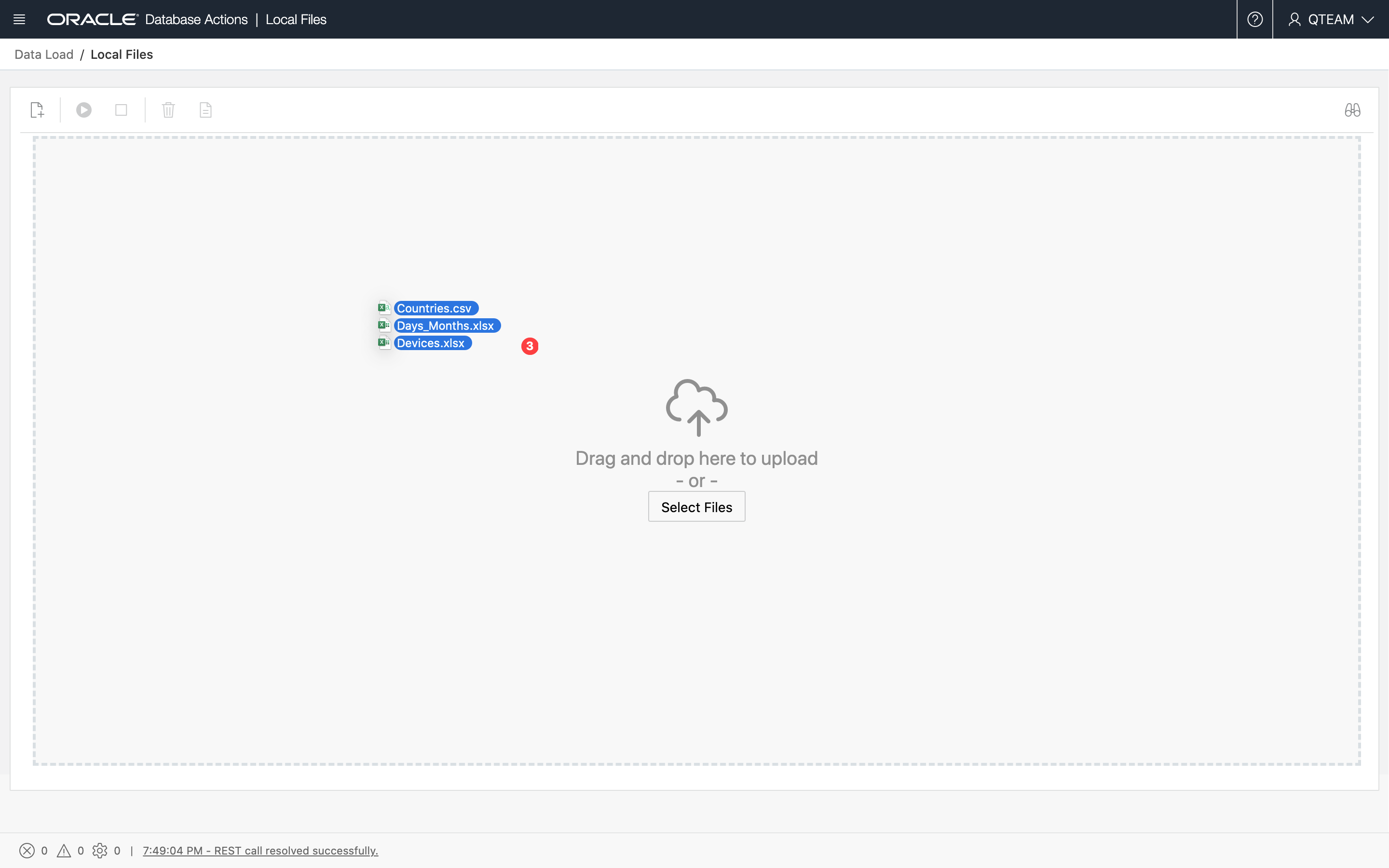
Task: Click the errors count icon in status bar
Action: [x=27, y=850]
